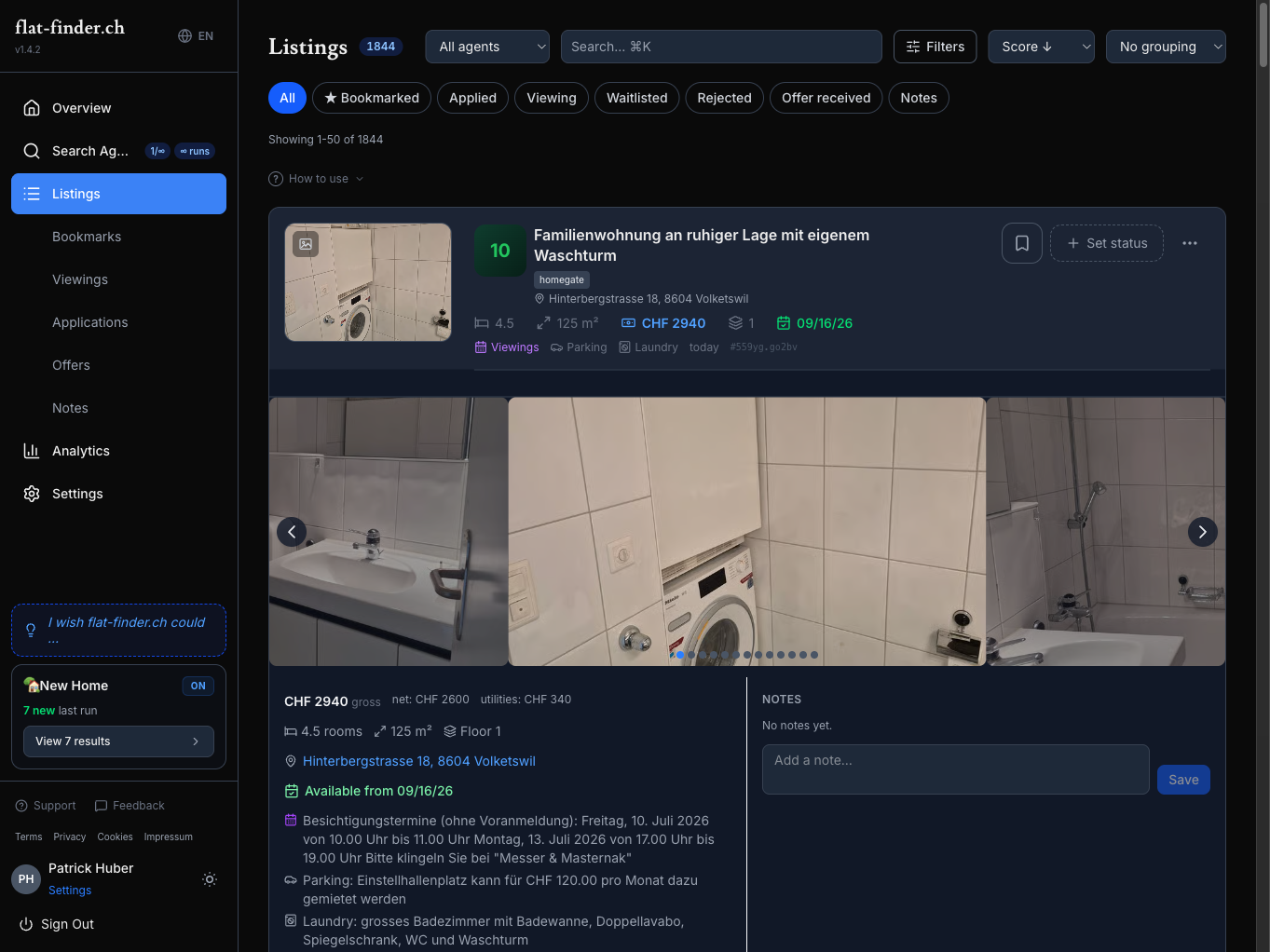Viewport: 1270px width, 952px height.
Task: Click the CHF 2940 price in header
Action: pyautogui.click(x=663, y=323)
